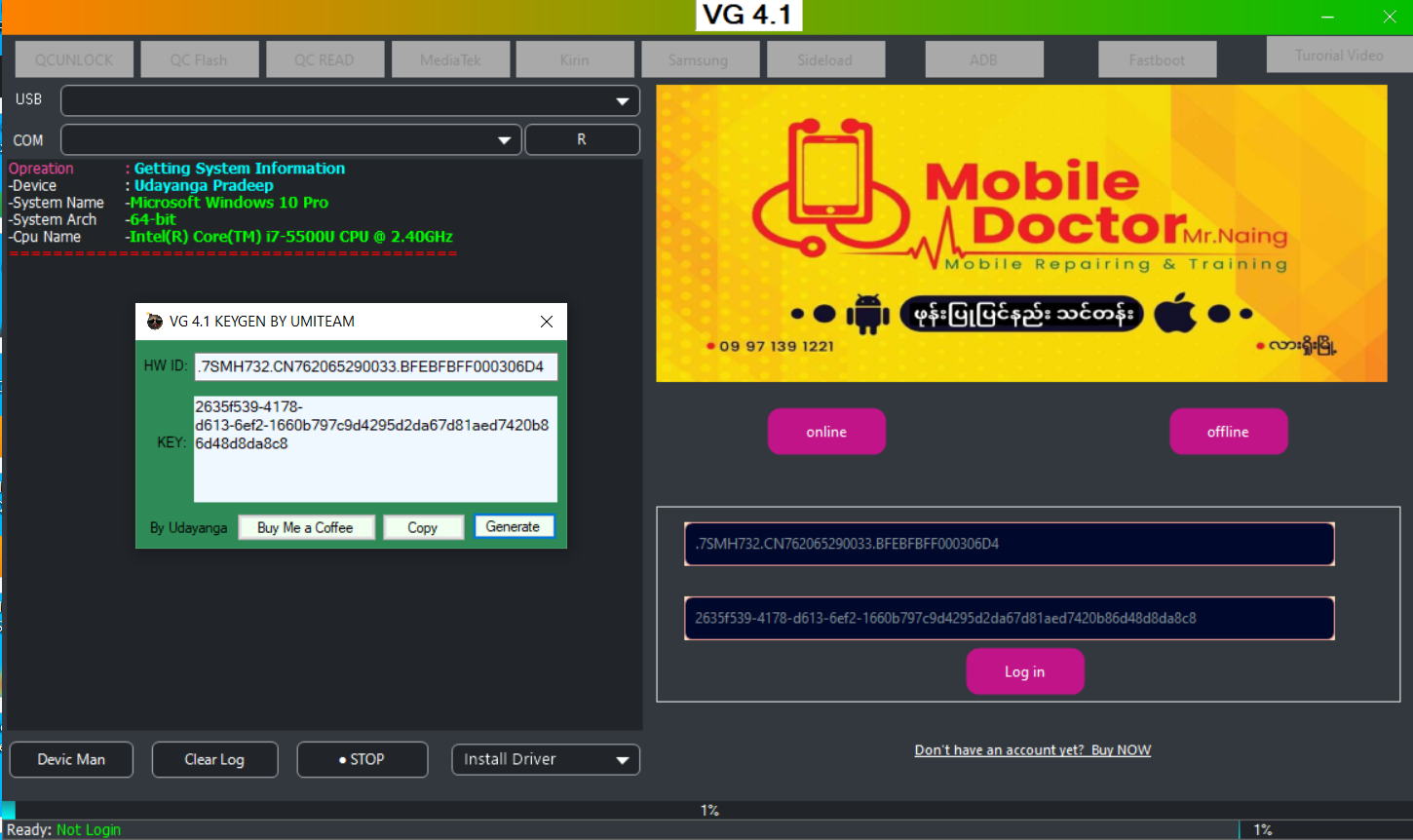Open the Sideload tab
Screen dimensions: 1413x840
tap(825, 59)
